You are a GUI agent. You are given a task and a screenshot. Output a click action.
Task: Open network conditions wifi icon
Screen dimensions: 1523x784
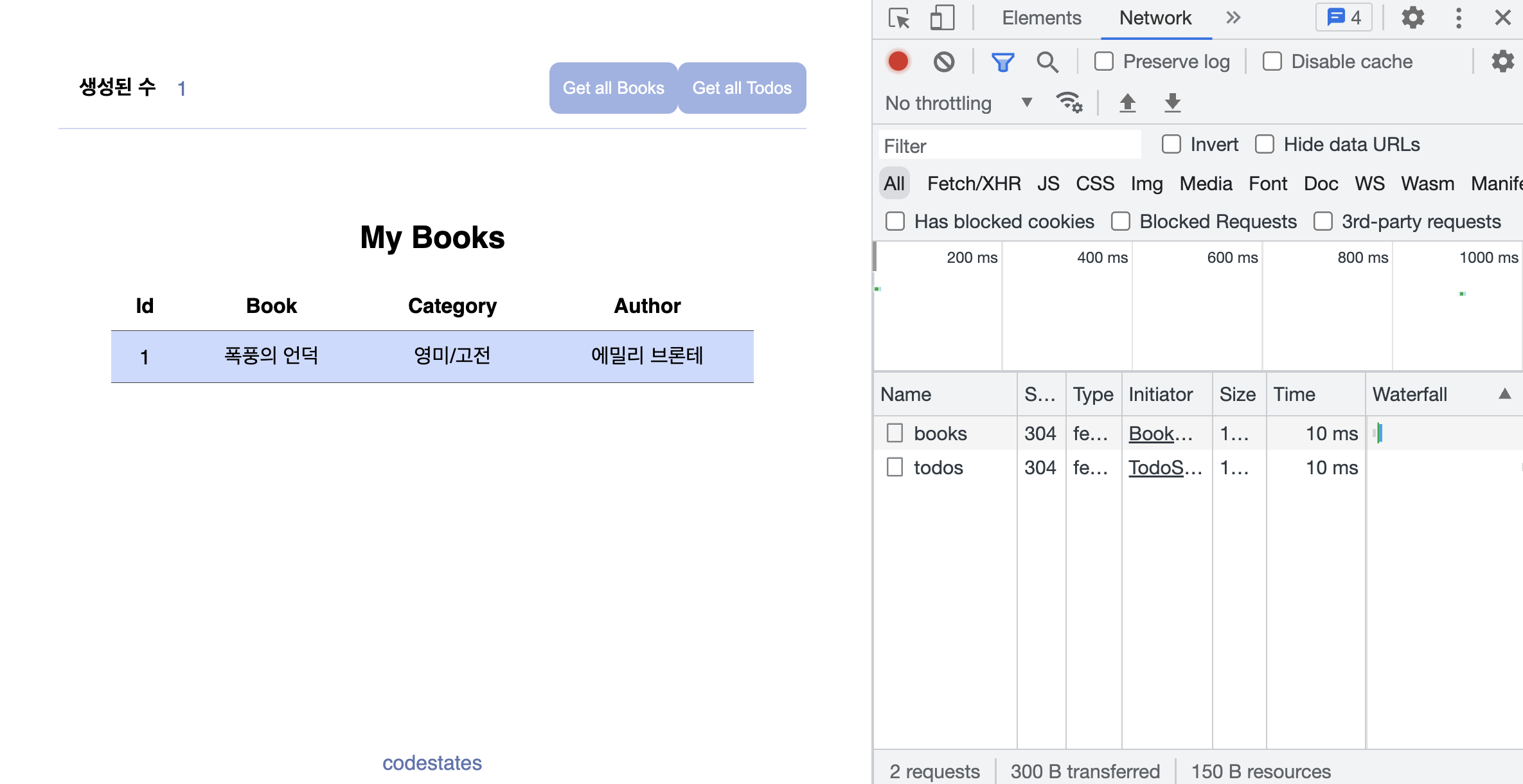(x=1069, y=103)
